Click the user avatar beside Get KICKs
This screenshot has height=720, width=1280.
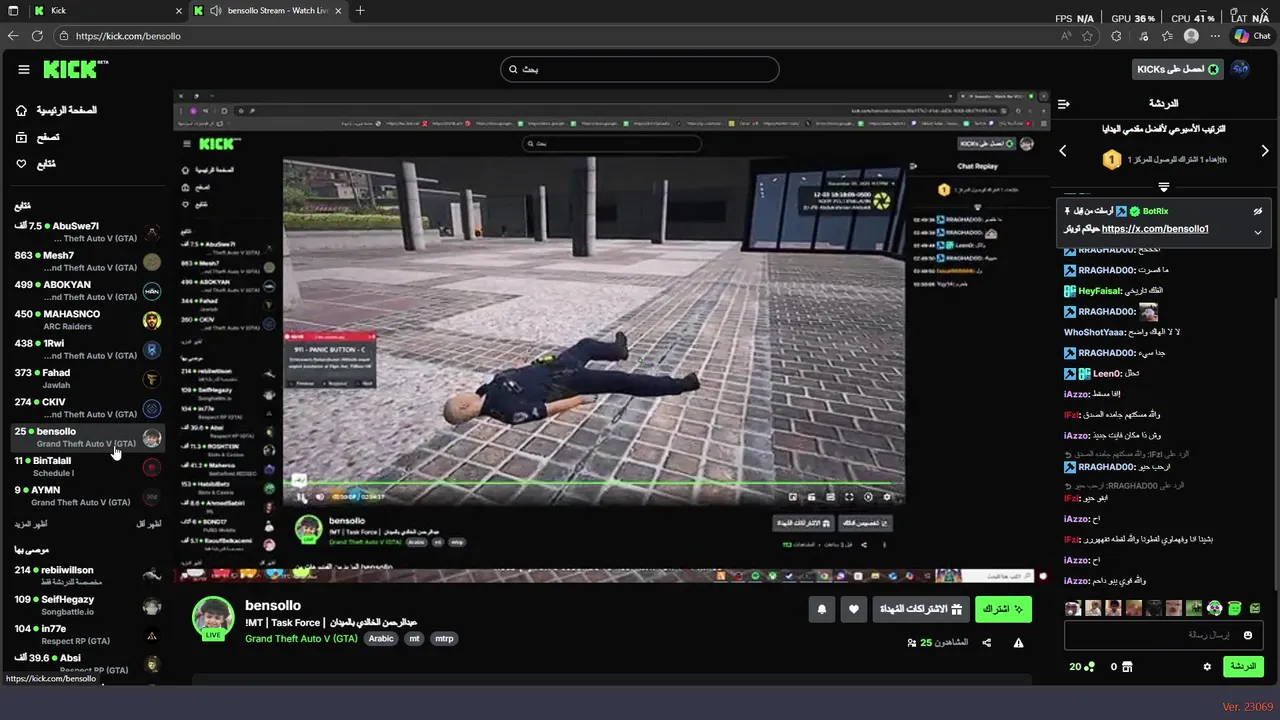pos(1240,69)
